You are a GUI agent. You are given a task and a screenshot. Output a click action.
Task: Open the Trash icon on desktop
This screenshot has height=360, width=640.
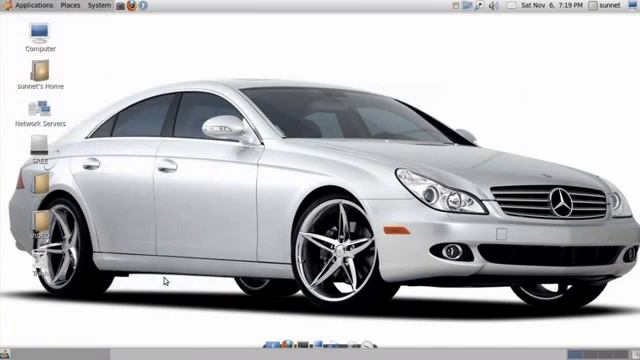[40, 263]
